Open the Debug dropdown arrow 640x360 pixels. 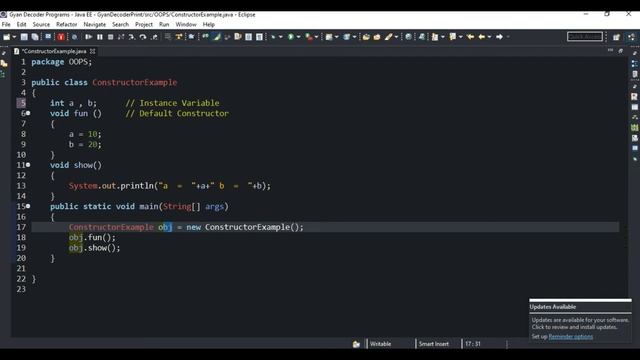click(280, 37)
